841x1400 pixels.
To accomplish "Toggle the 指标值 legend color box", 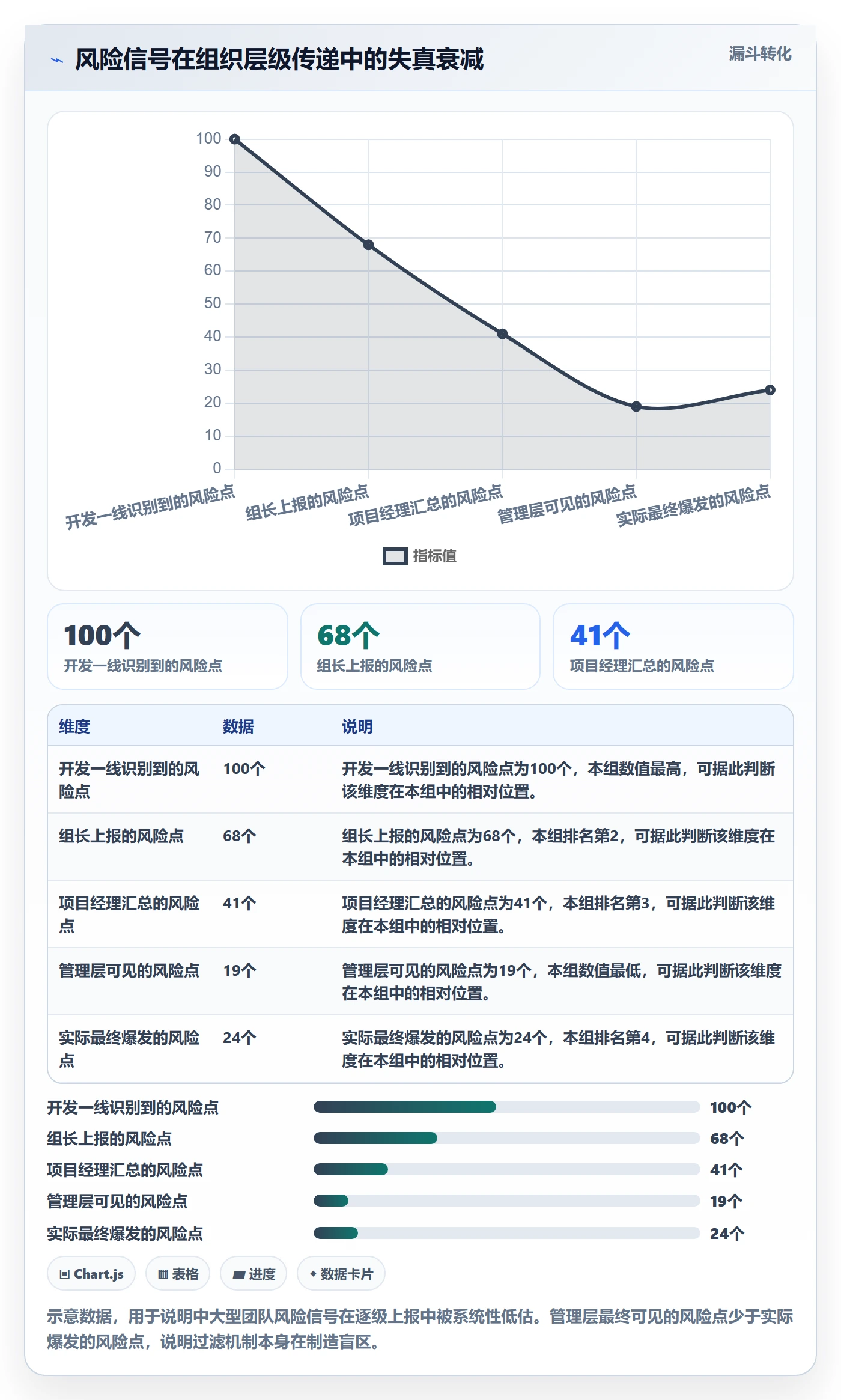I will [395, 556].
